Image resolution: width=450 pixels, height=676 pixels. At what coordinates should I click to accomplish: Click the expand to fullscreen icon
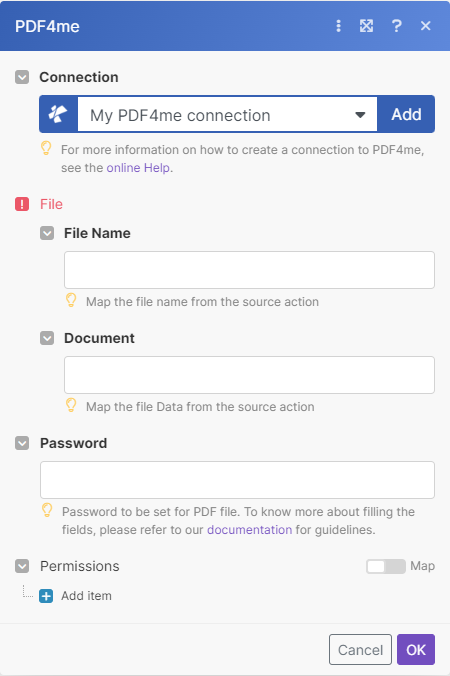[x=366, y=26]
